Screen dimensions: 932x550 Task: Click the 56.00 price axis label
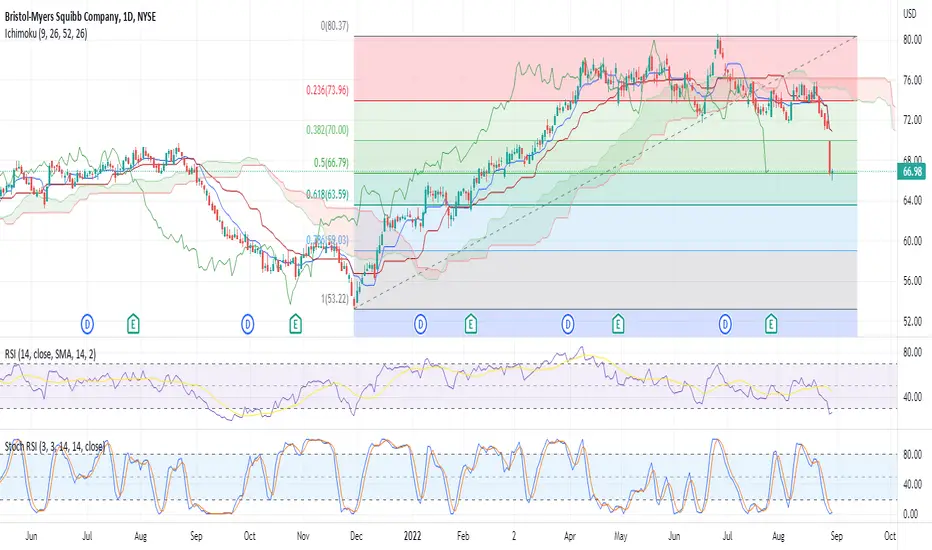(x=912, y=281)
